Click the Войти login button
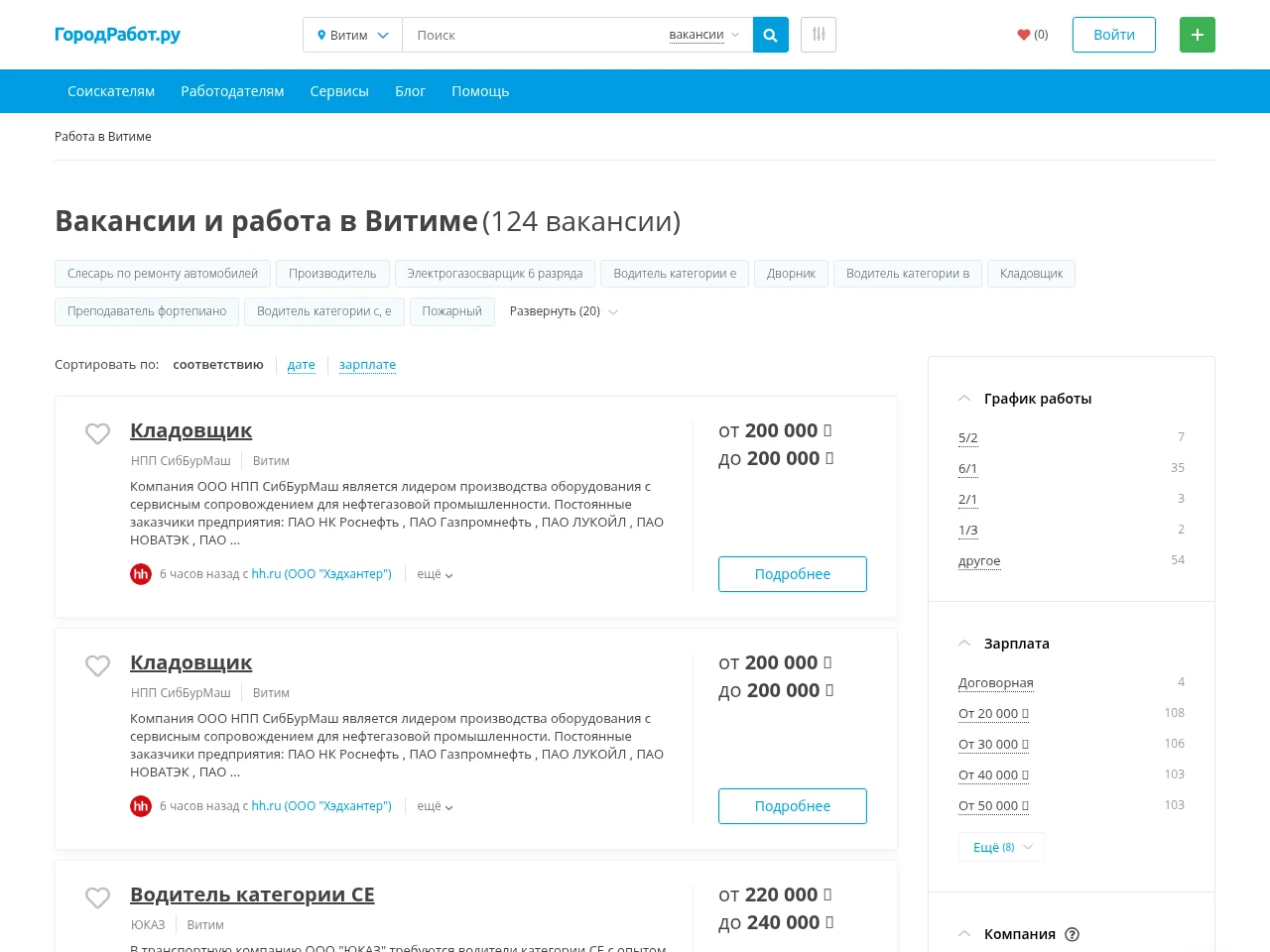The width and height of the screenshot is (1270, 952). coord(1114,35)
